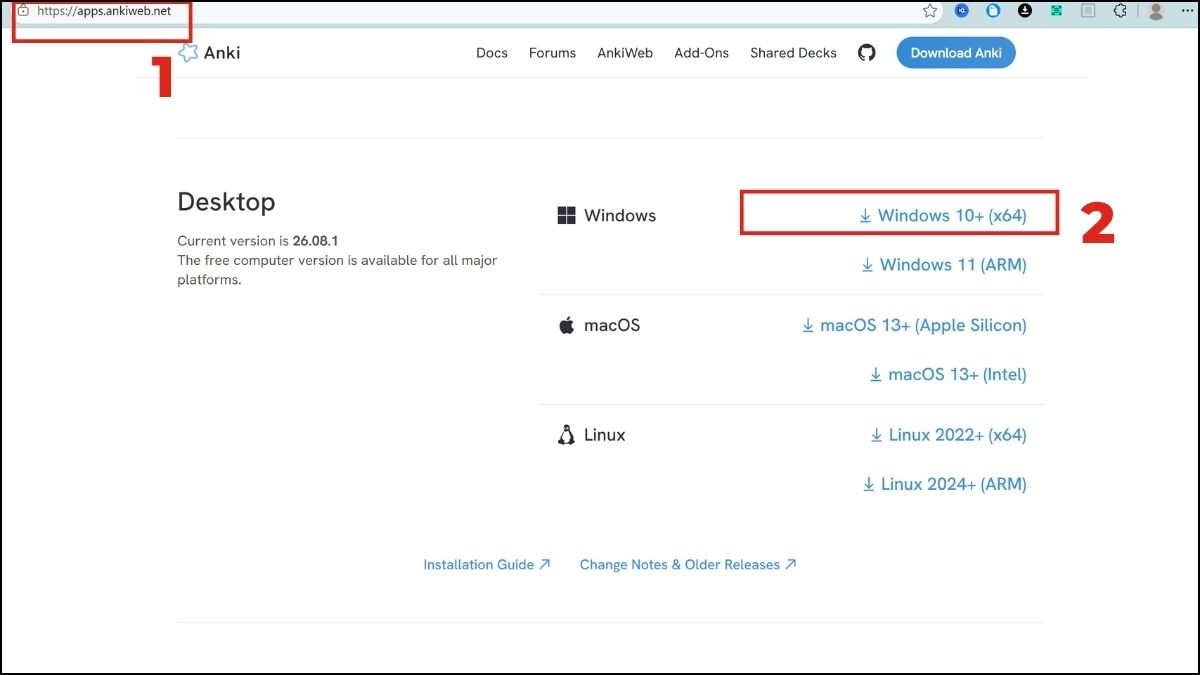Download Windows 10+ (x64) installer

click(943, 215)
